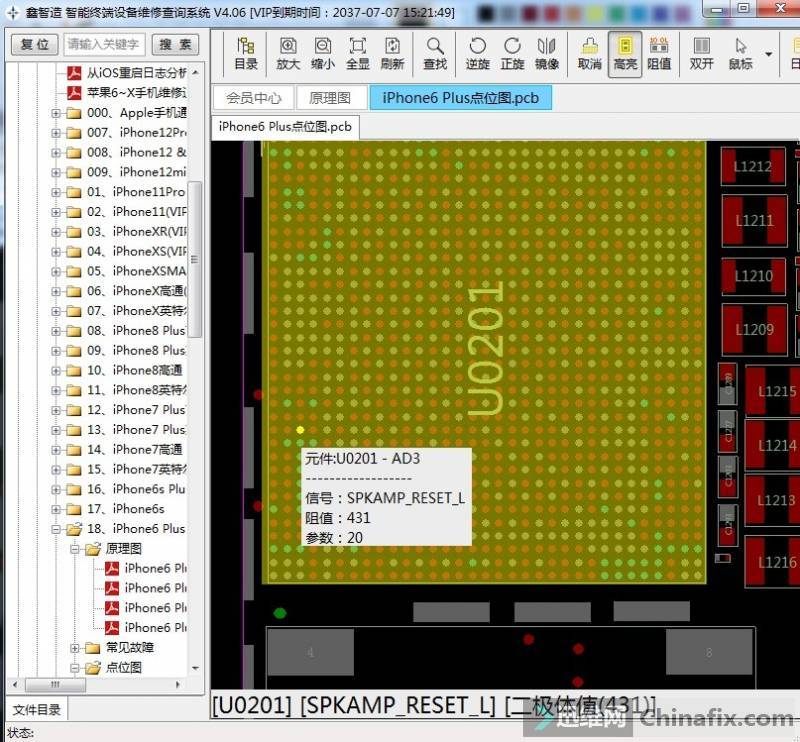
Task: Toggle the 高亮 highlight mode
Action: pos(625,53)
